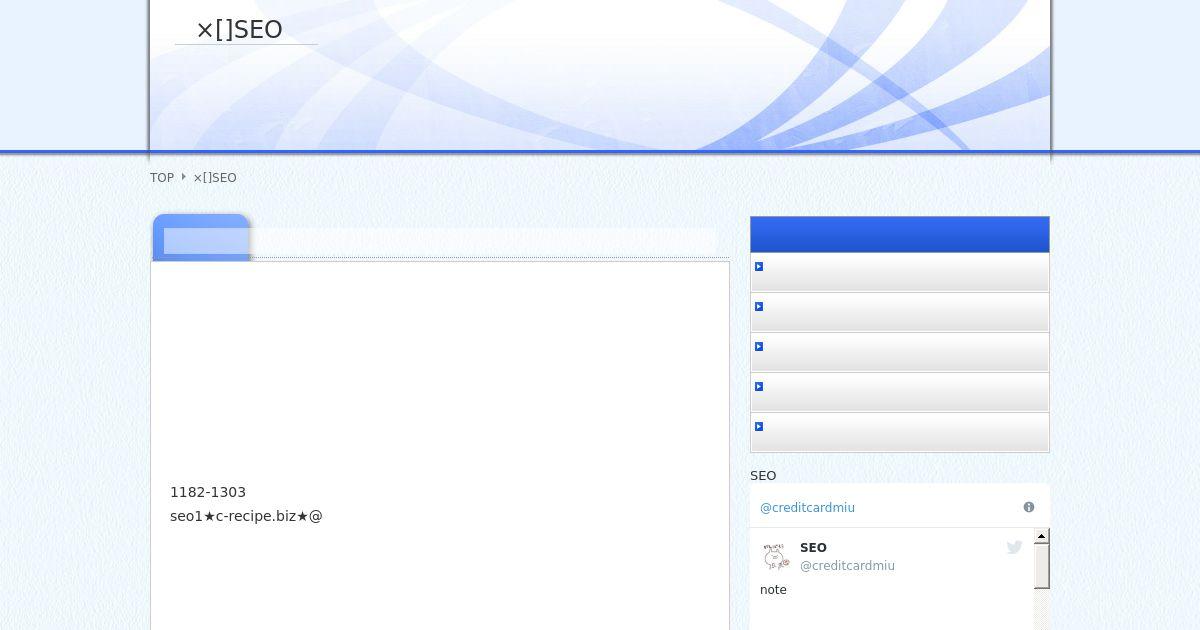Click the ×[]SEO breadcrumb entry
1200x630 pixels.
(215, 178)
